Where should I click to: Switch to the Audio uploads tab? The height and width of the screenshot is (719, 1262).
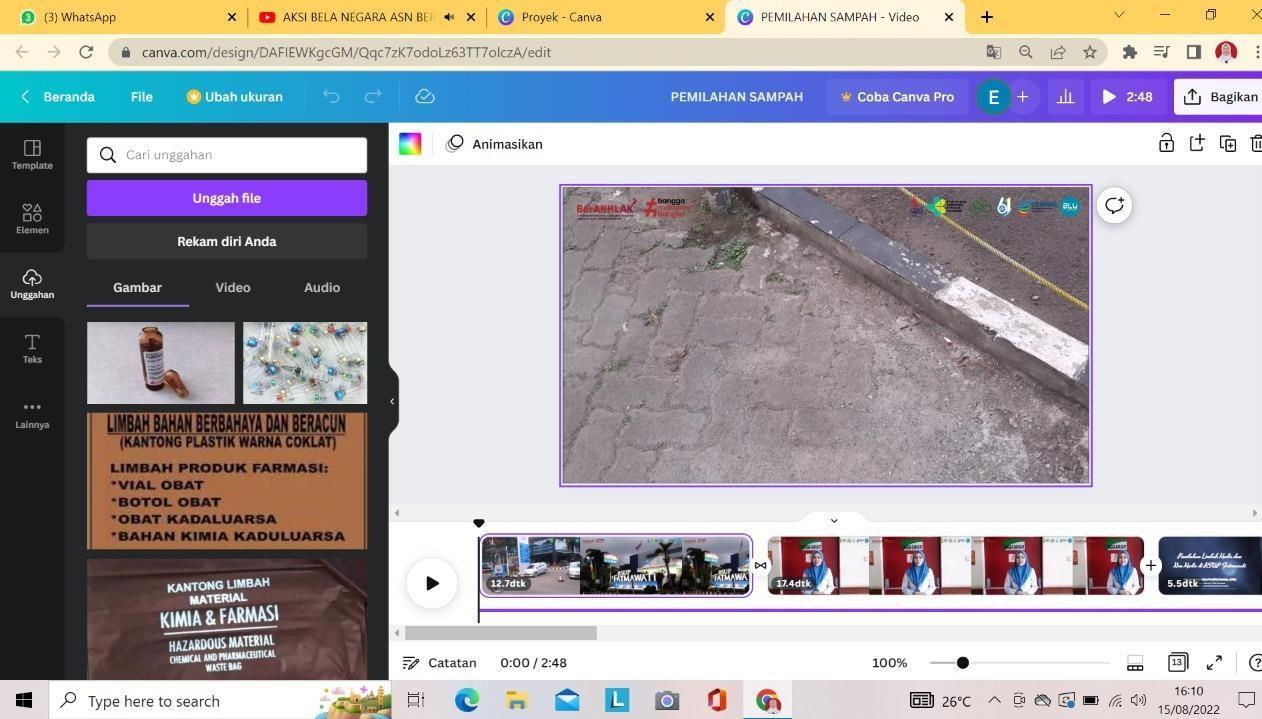322,287
